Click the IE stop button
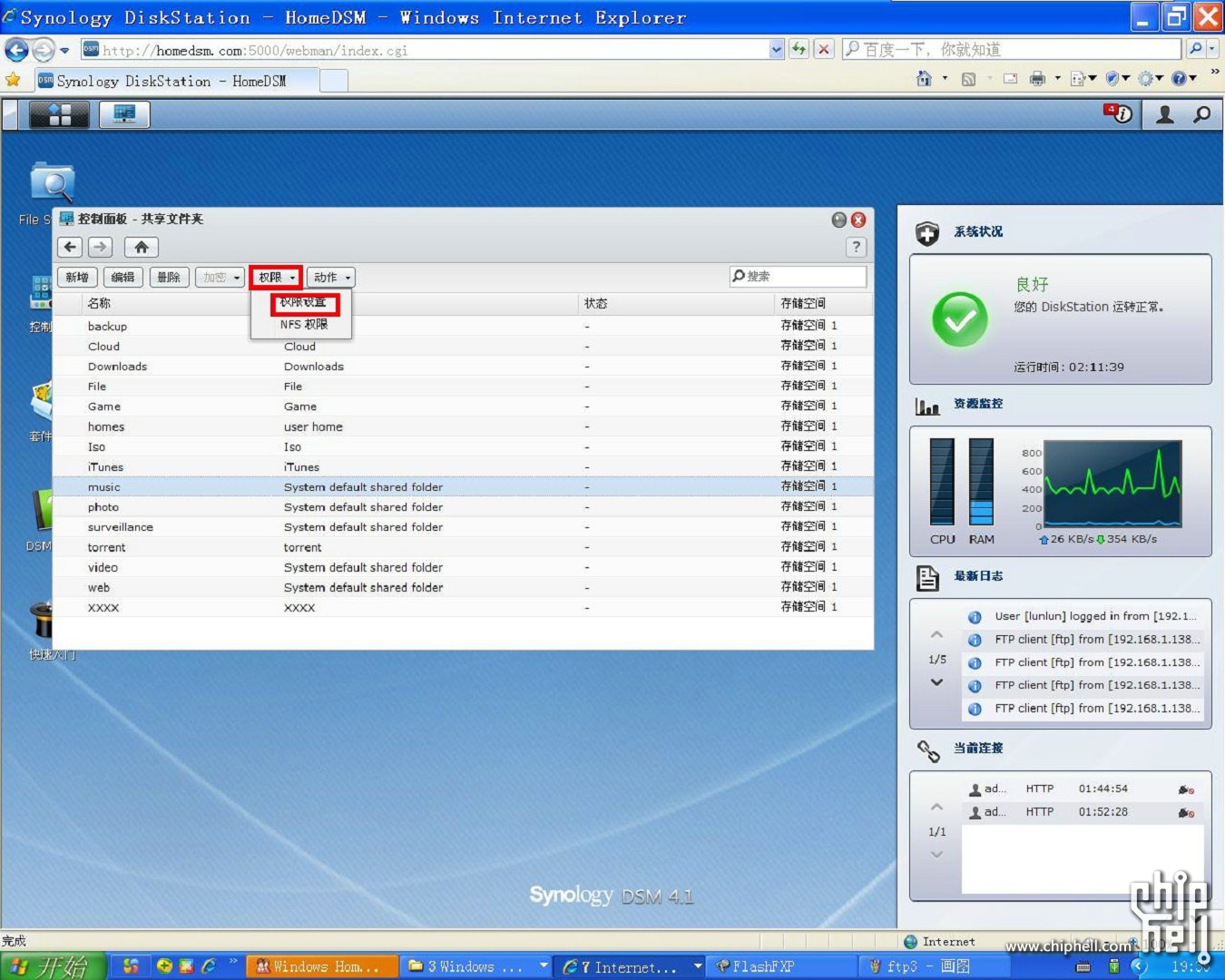The image size is (1225, 980). [824, 49]
